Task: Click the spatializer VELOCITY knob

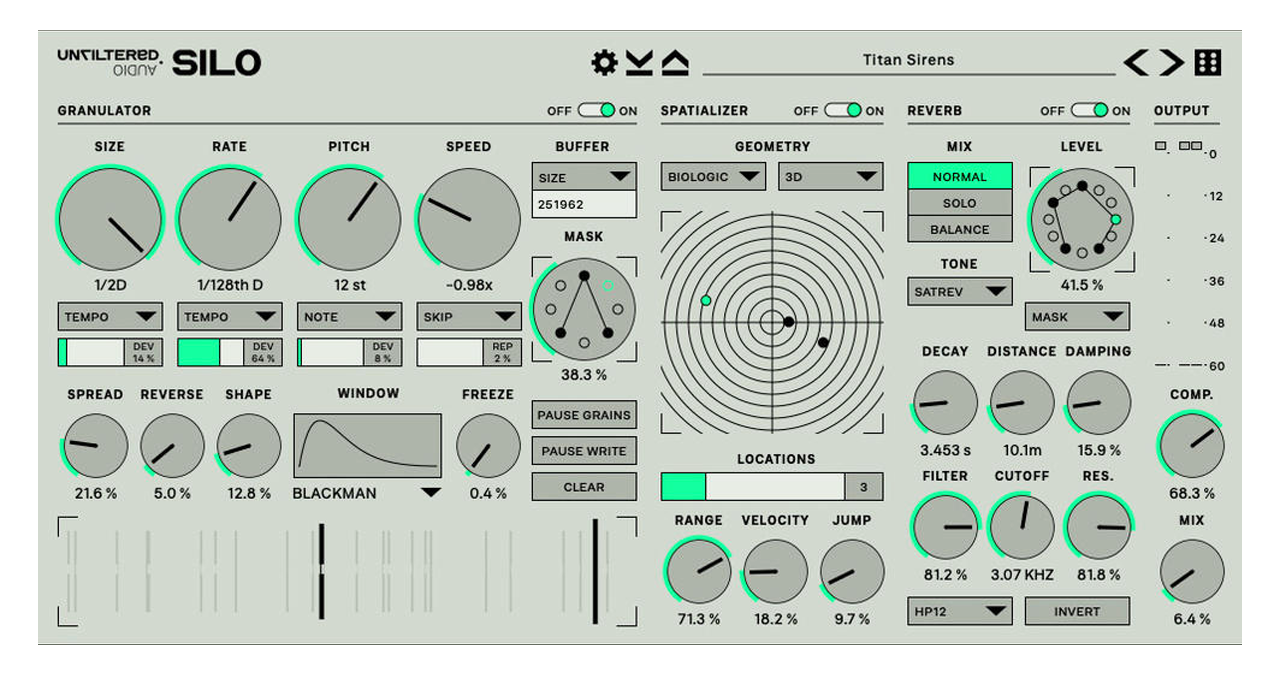Action: coord(775,571)
